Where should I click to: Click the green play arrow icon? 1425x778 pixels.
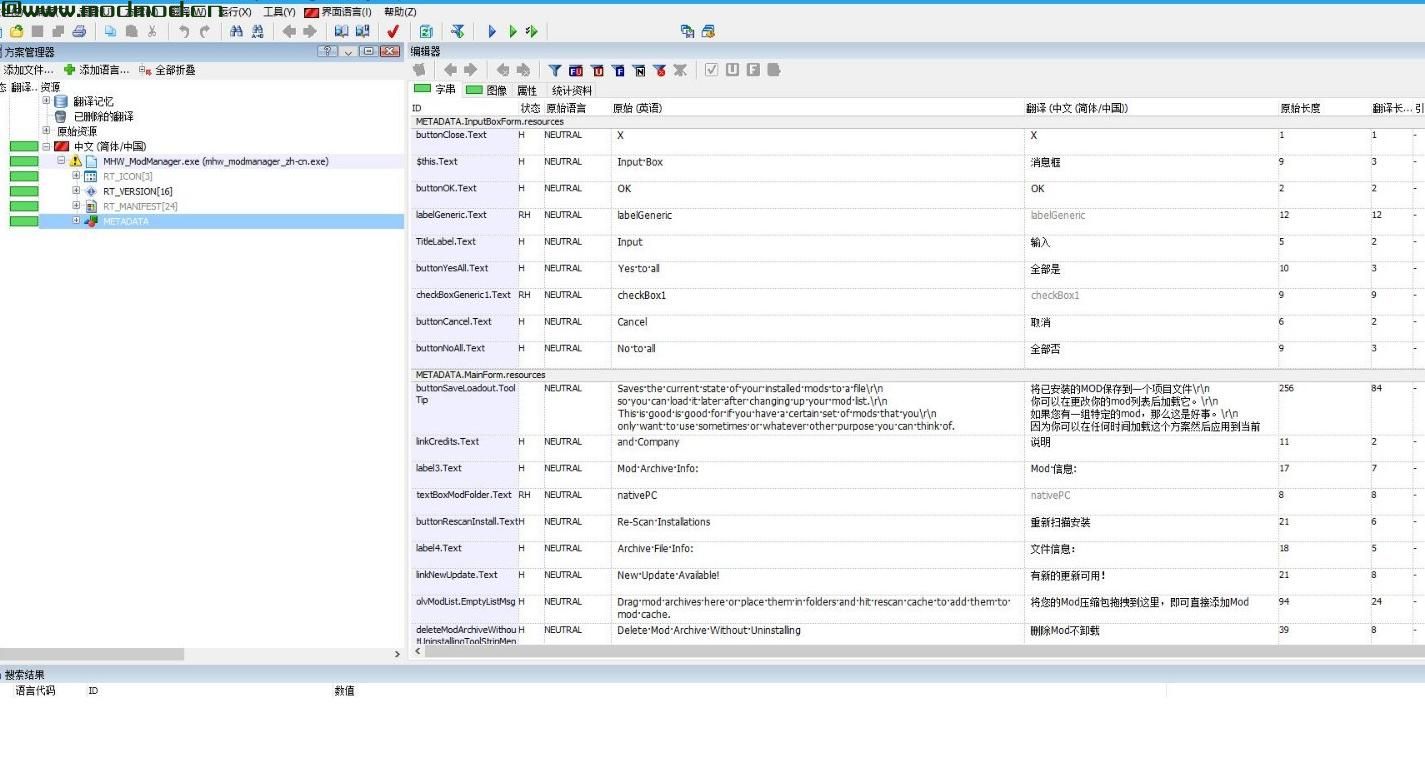click(x=512, y=31)
